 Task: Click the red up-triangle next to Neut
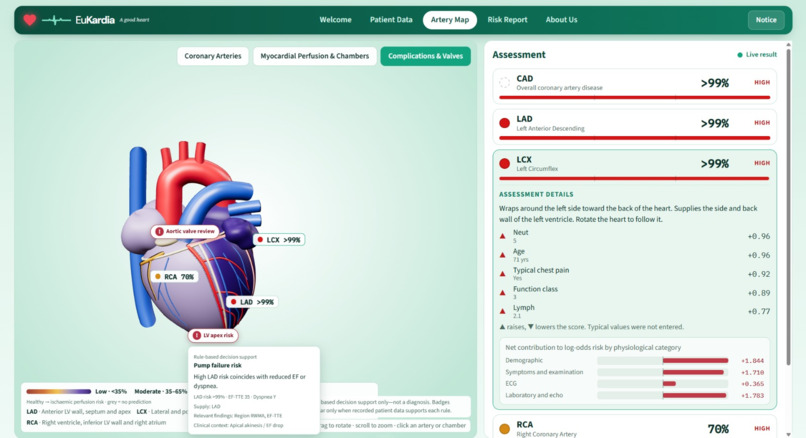pos(503,236)
